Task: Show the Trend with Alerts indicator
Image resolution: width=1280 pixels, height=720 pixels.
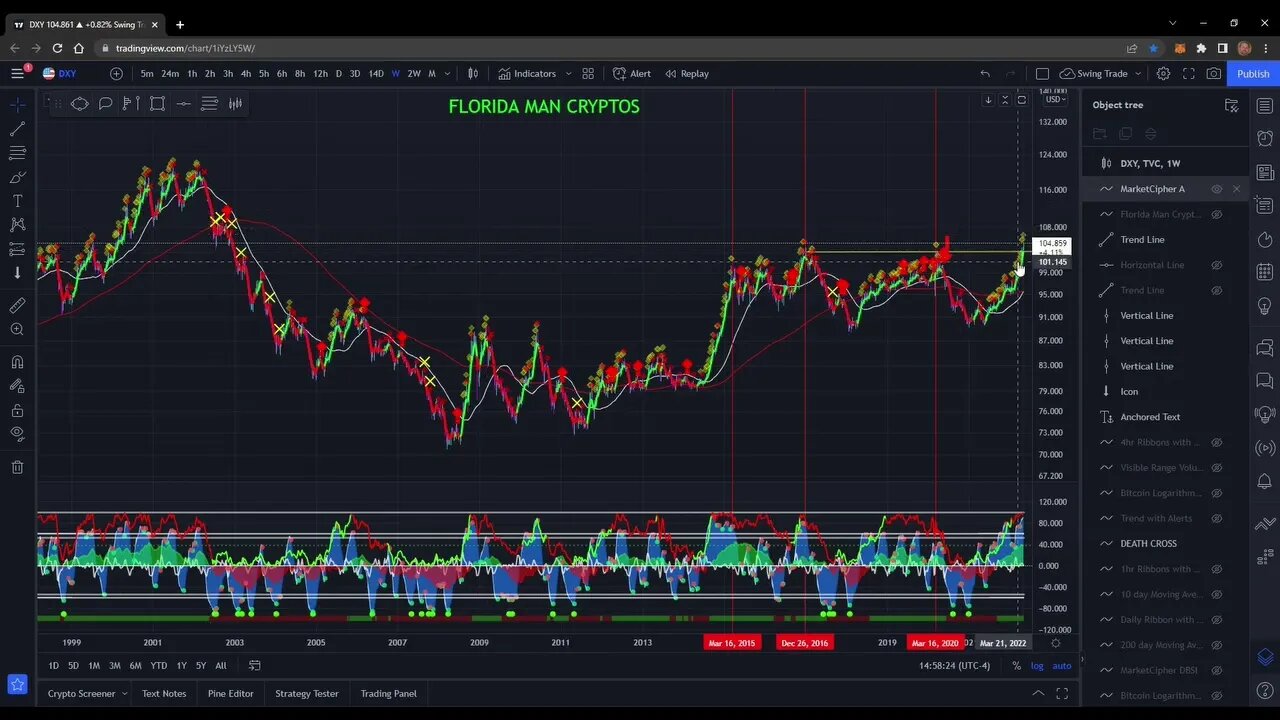Action: click(x=1217, y=518)
